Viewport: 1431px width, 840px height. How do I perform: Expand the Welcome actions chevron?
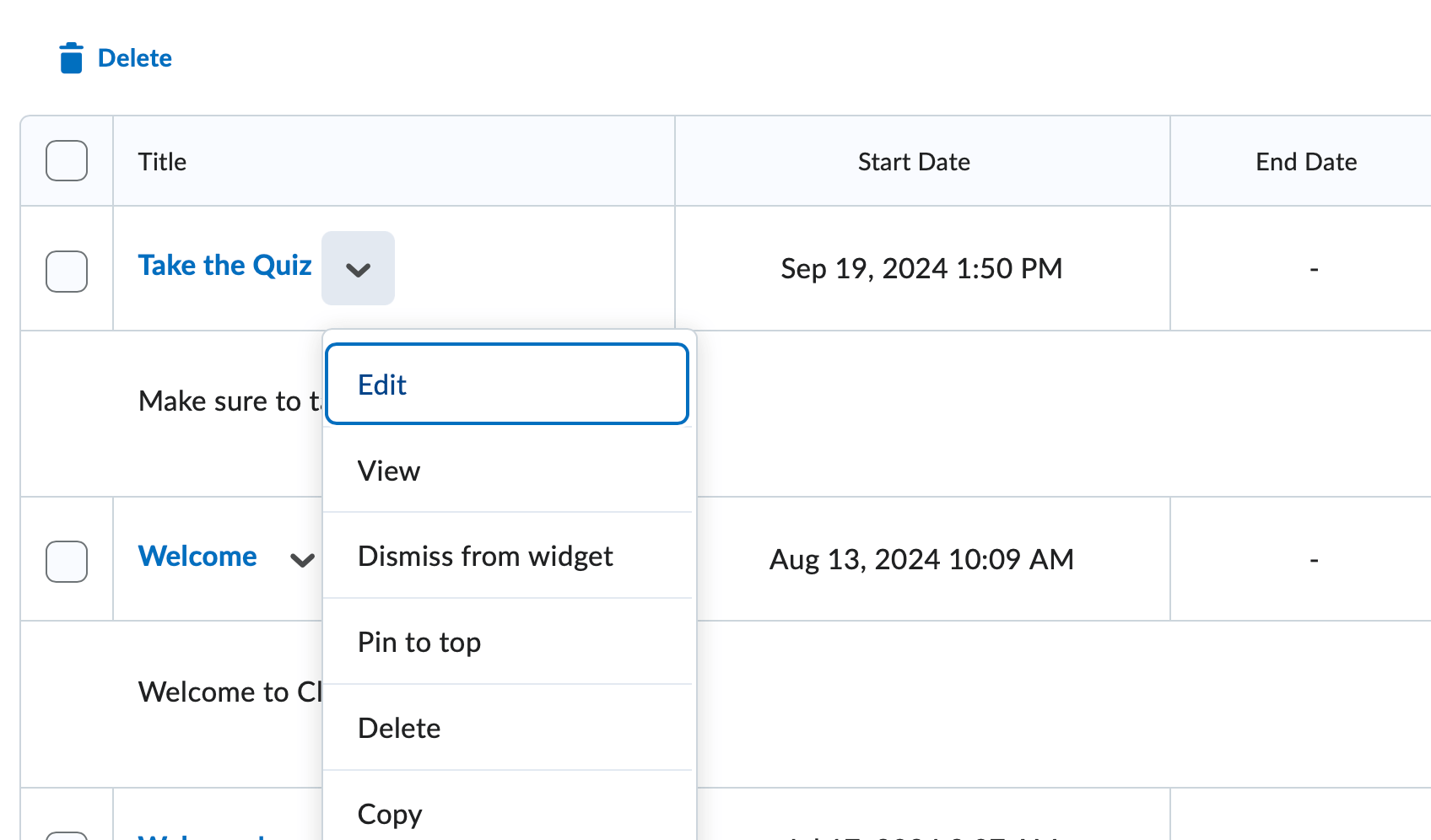[302, 560]
